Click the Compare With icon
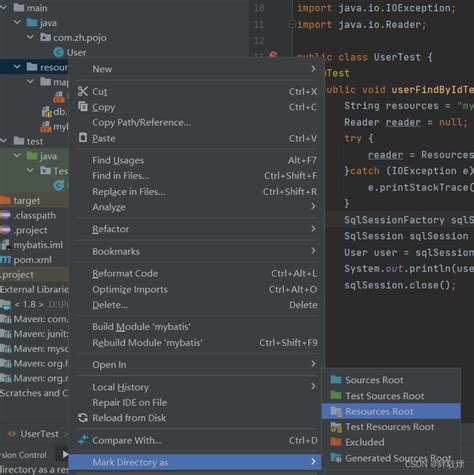Image resolution: width=474 pixels, height=475 pixels. point(83,440)
